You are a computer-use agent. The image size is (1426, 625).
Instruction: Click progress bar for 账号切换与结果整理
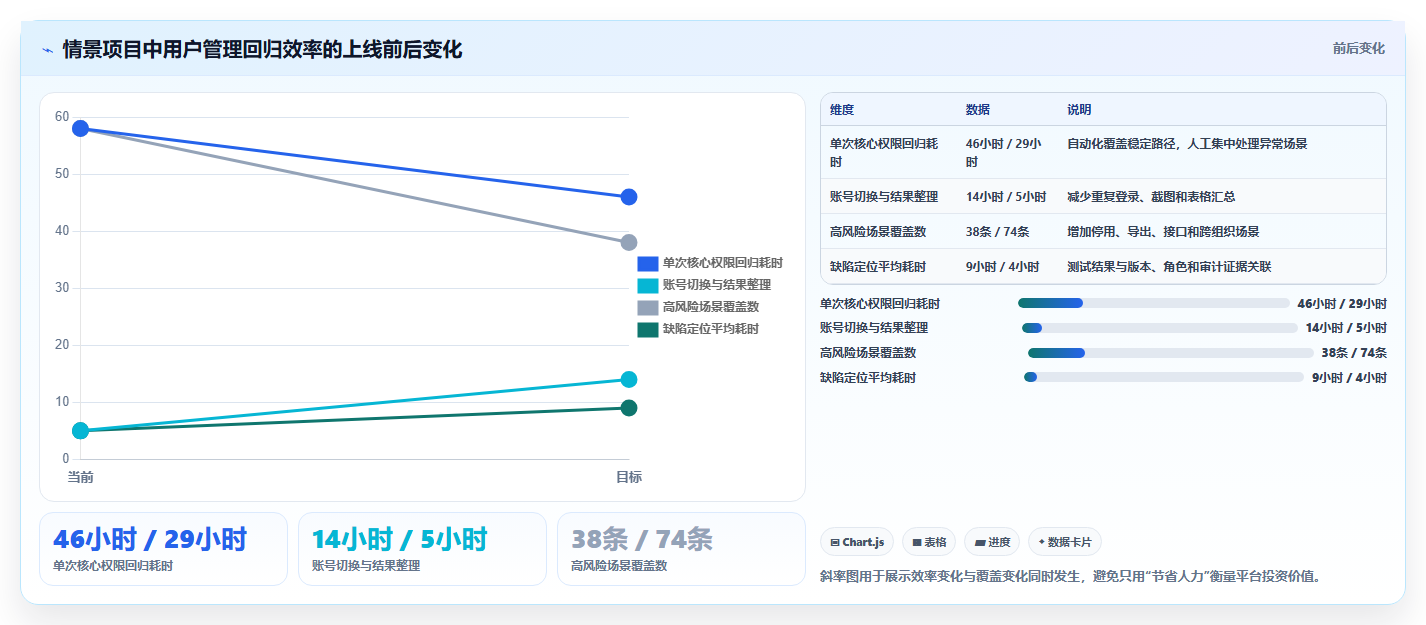pos(1160,328)
